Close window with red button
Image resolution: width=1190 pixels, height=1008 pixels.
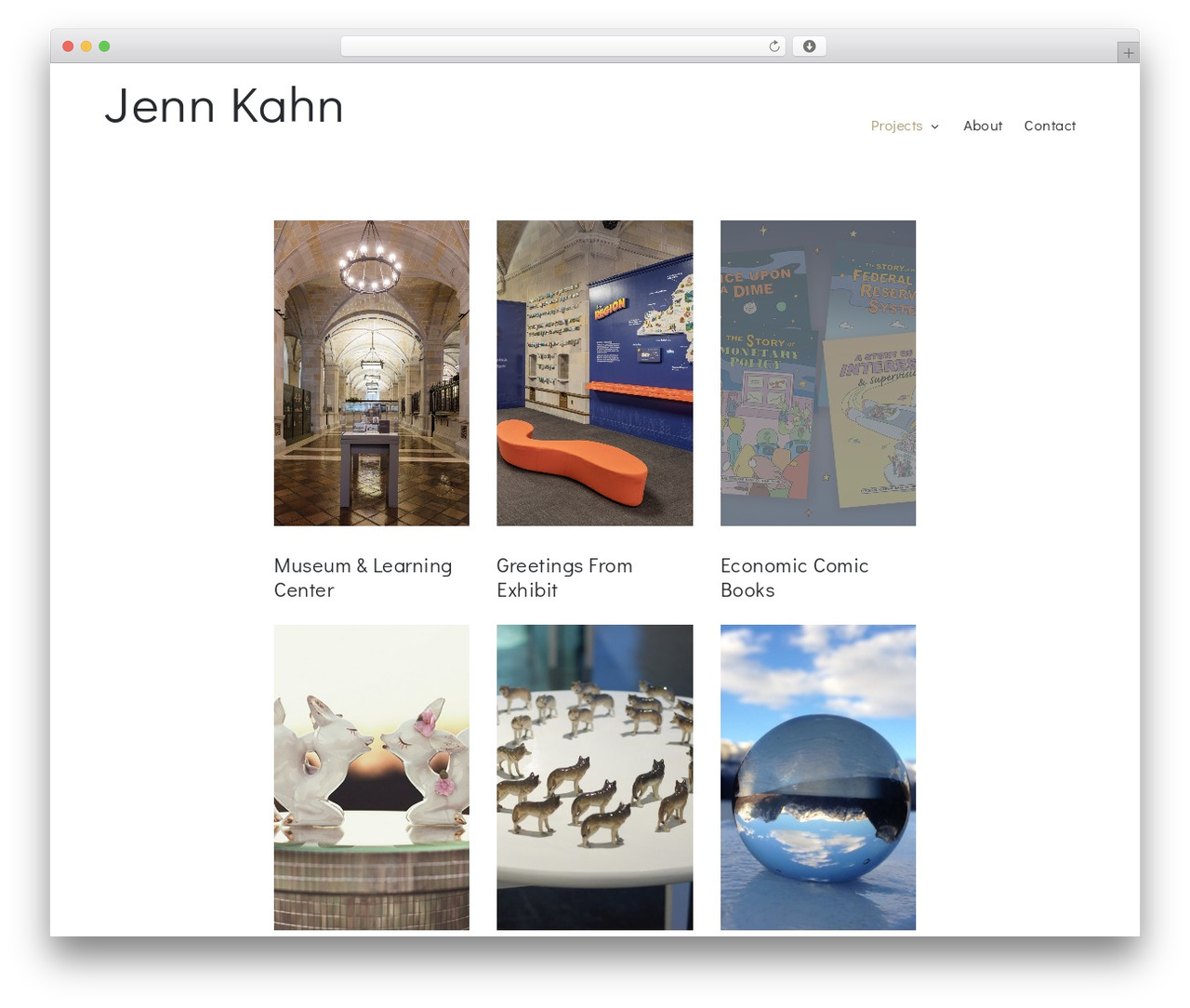tap(68, 46)
